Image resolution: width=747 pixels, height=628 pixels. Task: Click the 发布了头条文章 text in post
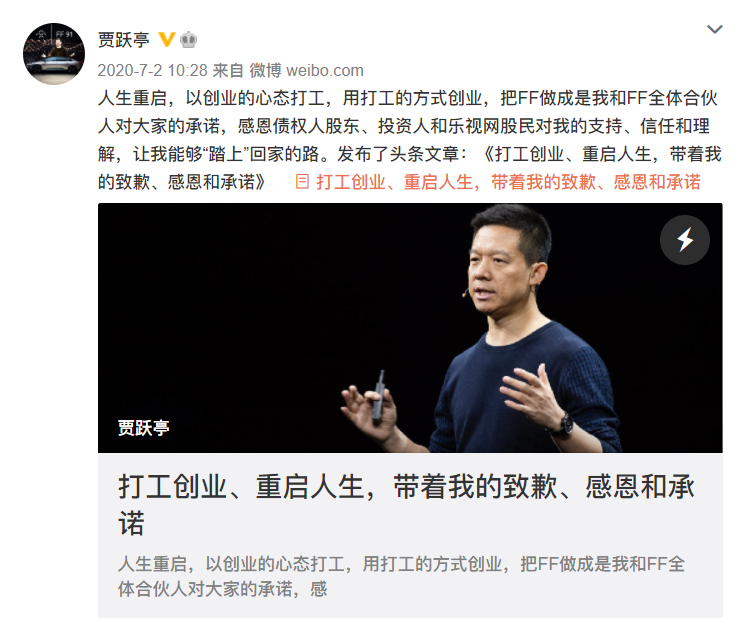pos(398,154)
